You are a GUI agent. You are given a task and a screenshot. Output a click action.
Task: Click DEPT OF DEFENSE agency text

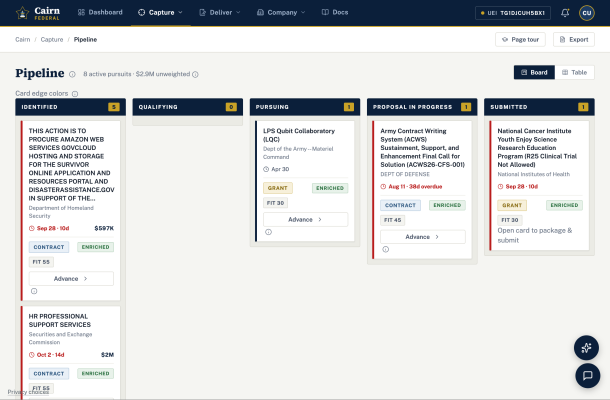[405, 174]
